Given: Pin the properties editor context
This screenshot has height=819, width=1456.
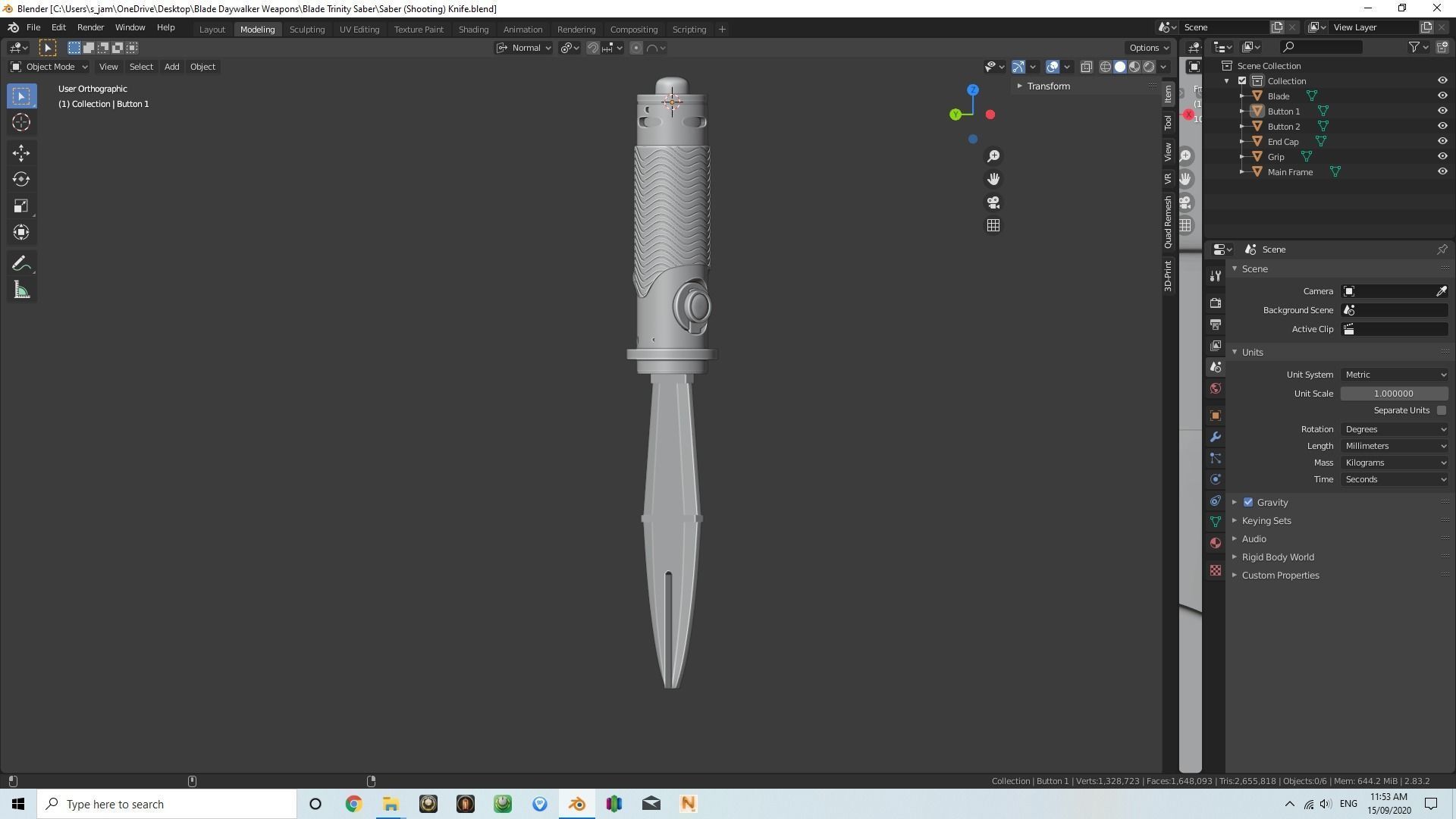Looking at the screenshot, I should coord(1442,249).
